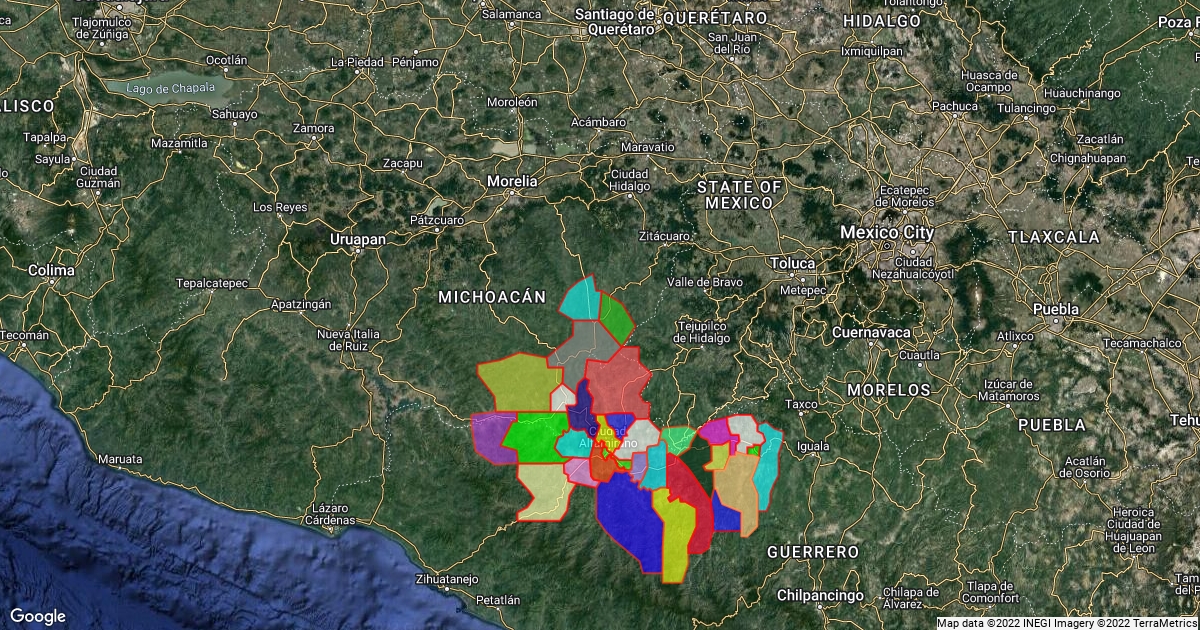Select the Iguala label
Viewport: 1200px width, 630px height.
[x=814, y=445]
